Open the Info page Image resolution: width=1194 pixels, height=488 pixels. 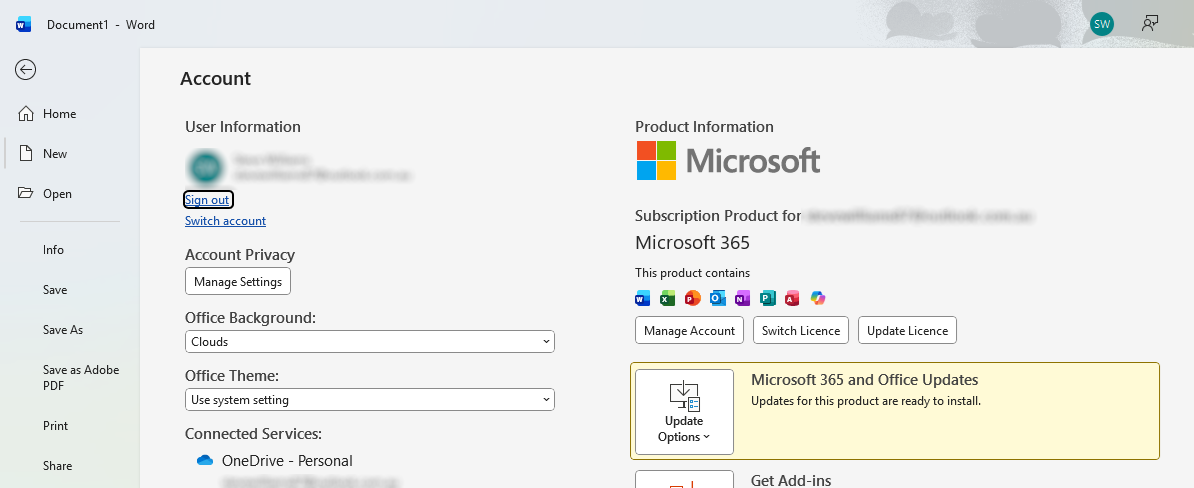53,250
